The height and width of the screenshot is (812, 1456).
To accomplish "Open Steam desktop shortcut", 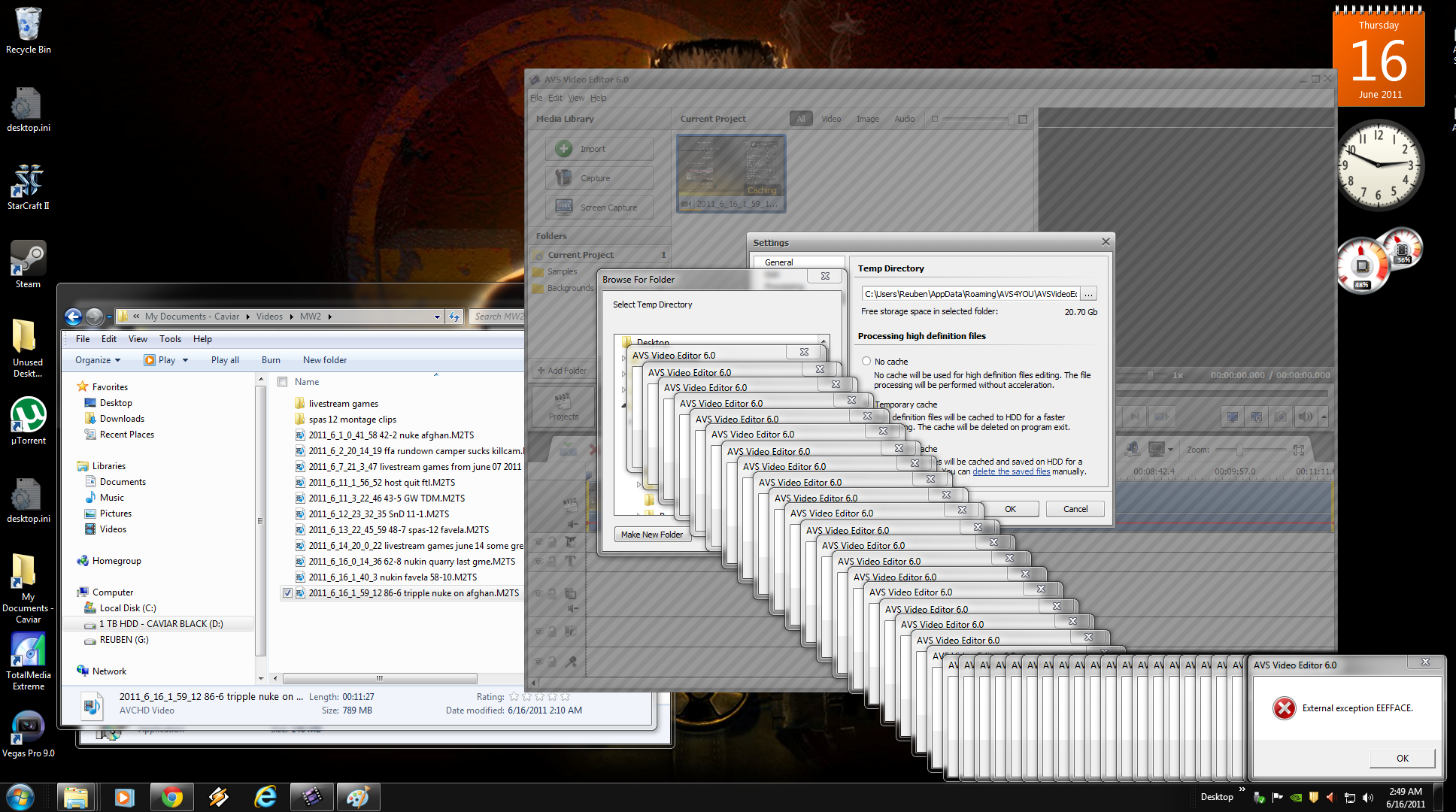I will [28, 259].
